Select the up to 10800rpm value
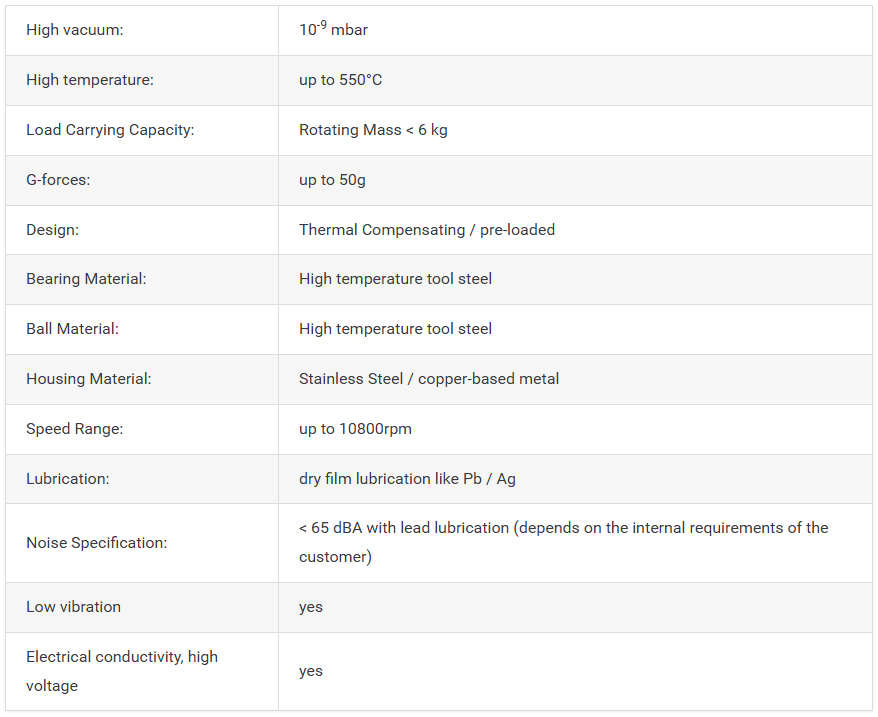Image resolution: width=878 pixels, height=717 pixels. coord(355,429)
